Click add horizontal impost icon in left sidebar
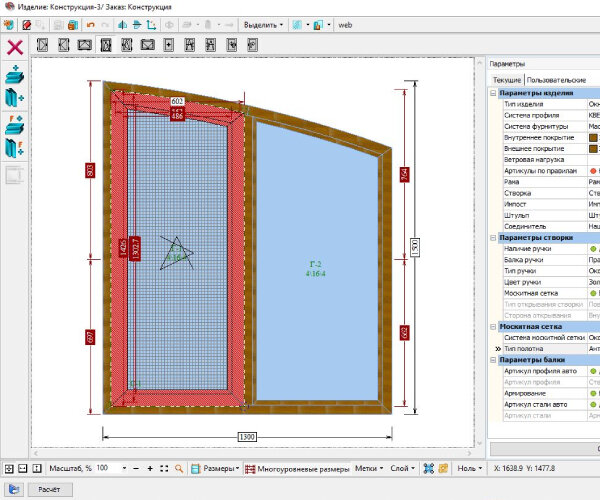This screenshot has height=500, width=600. pyautogui.click(x=15, y=74)
